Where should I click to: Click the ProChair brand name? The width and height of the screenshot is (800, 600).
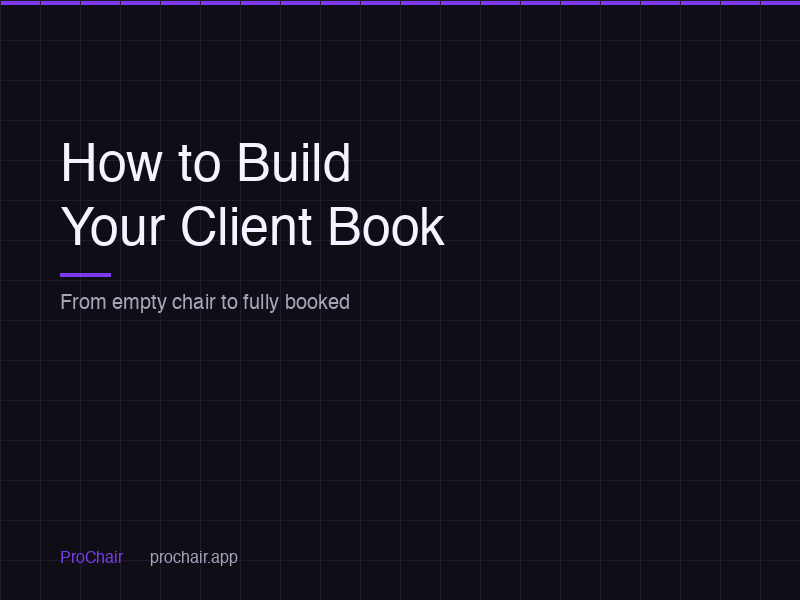point(91,557)
